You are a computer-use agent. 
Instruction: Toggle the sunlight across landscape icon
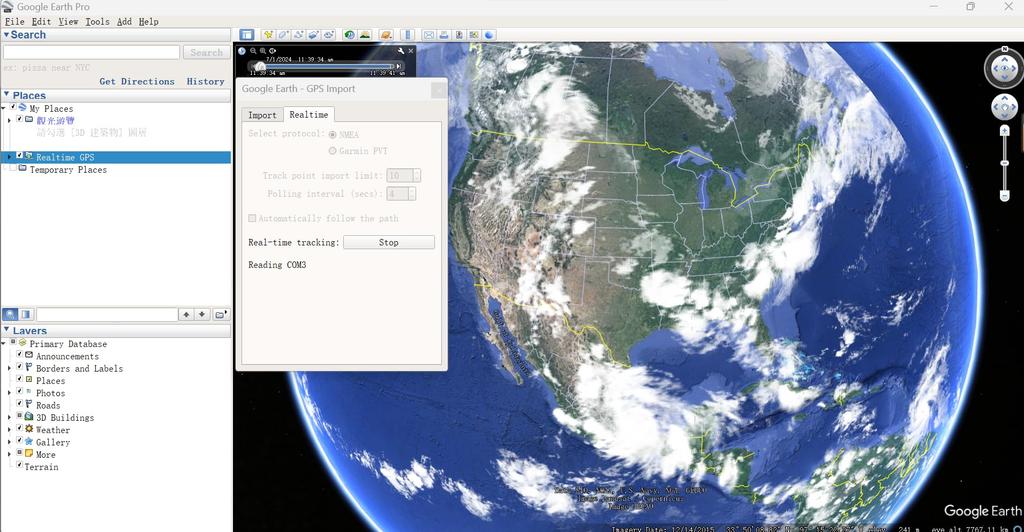click(365, 35)
